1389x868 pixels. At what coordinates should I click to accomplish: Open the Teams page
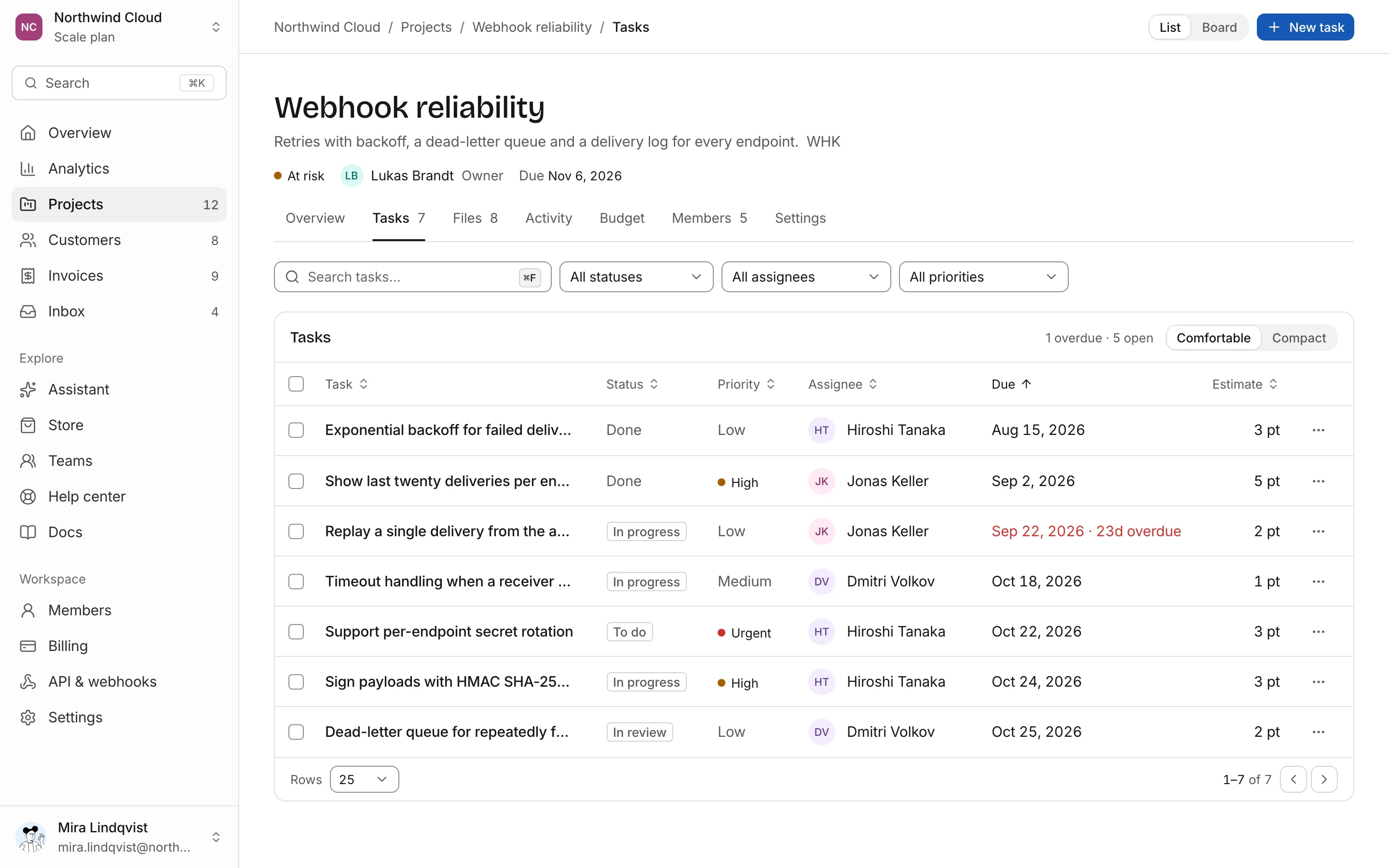point(119,461)
